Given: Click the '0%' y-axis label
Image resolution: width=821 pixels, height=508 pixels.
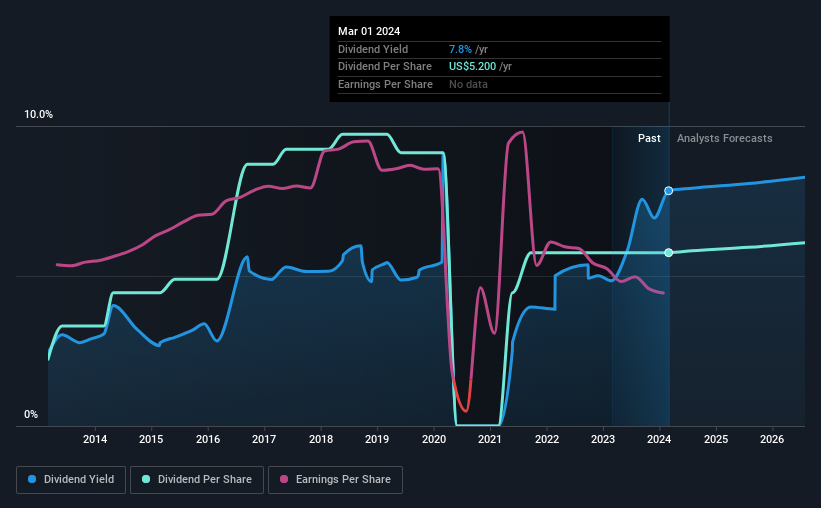Looking at the screenshot, I should pyautogui.click(x=31, y=414).
